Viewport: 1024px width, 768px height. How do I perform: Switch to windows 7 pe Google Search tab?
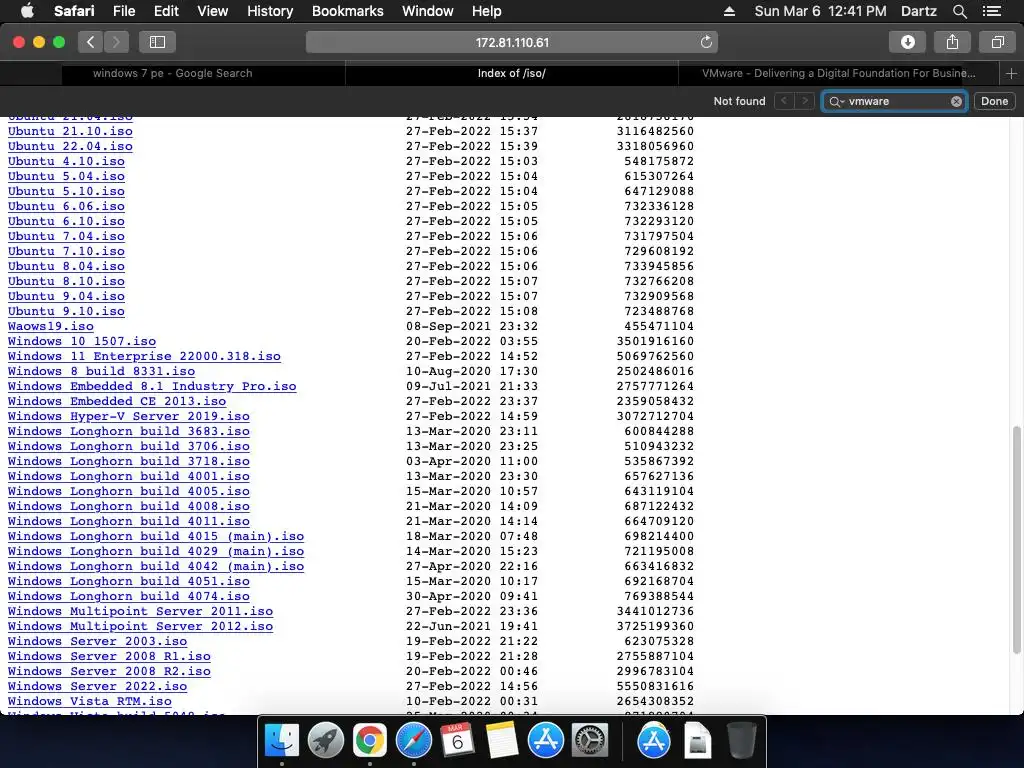click(172, 73)
